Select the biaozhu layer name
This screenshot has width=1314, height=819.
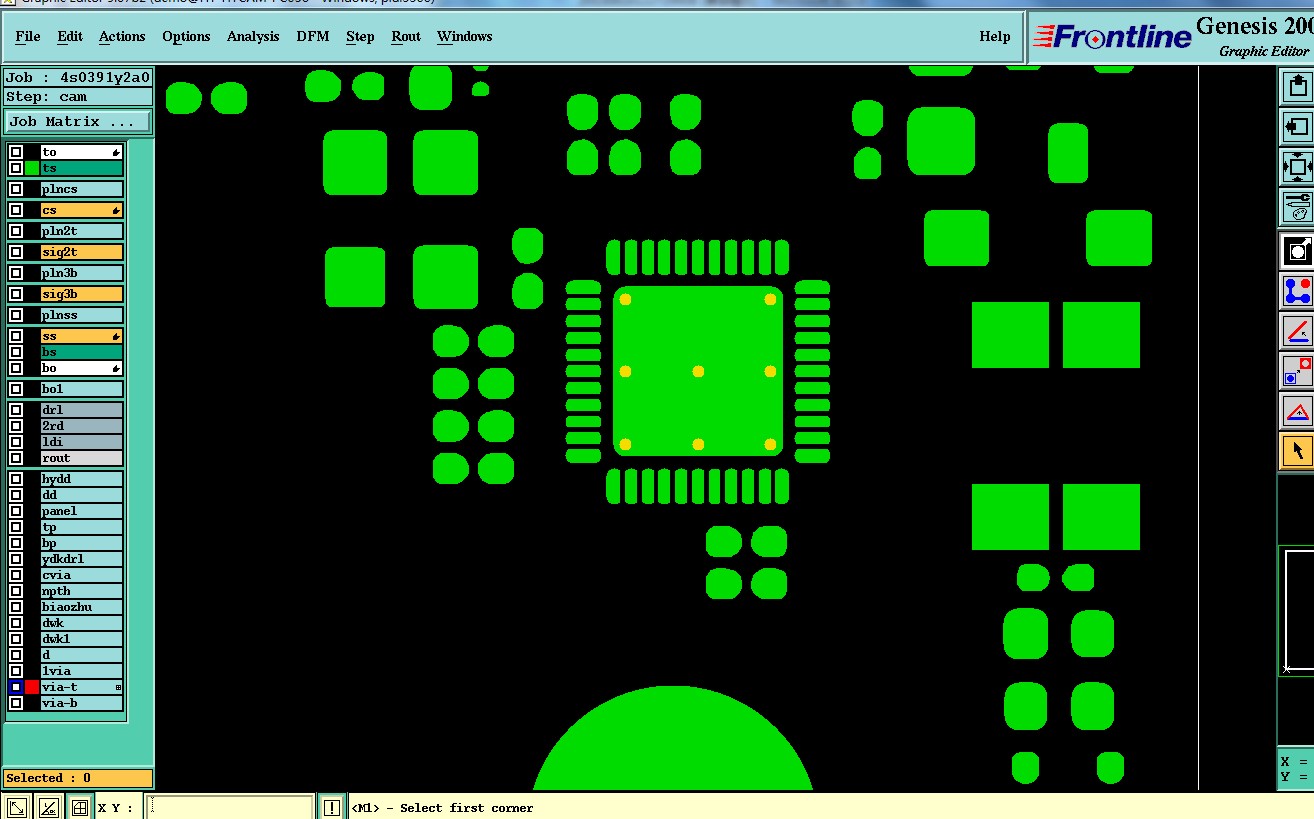pyautogui.click(x=81, y=607)
